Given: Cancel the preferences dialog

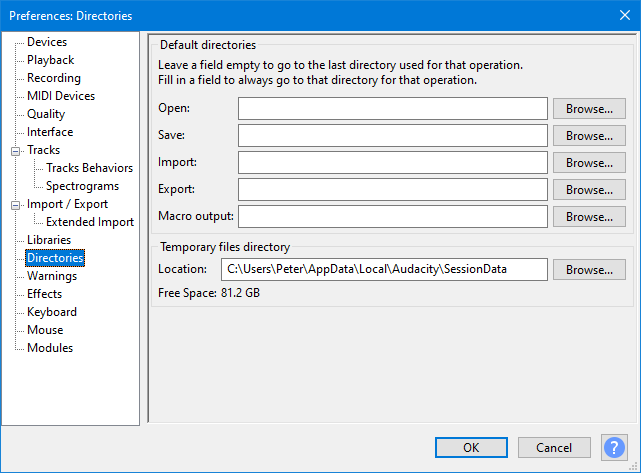Looking at the screenshot, I should point(554,448).
